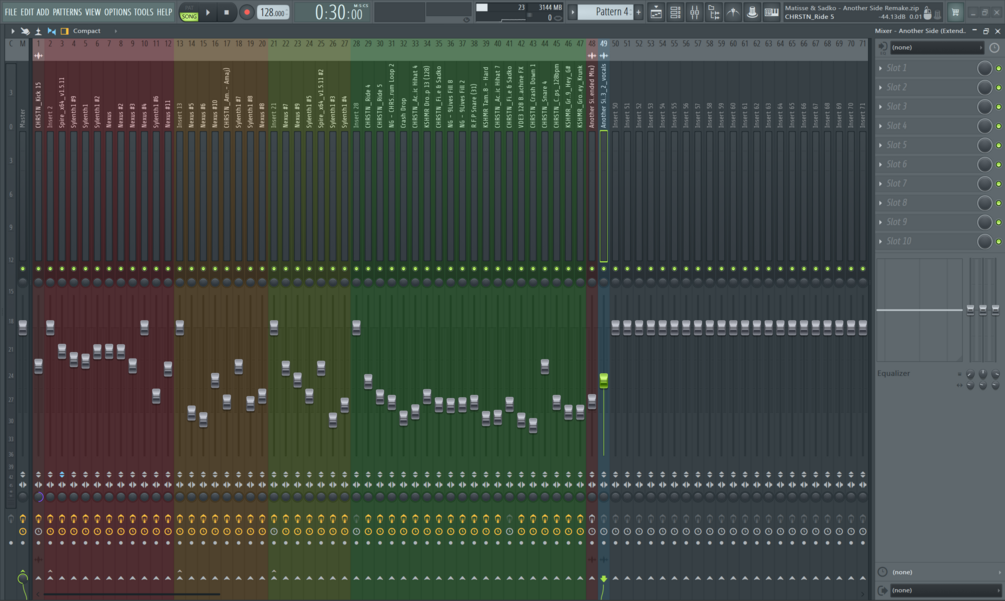Open the EDIT menu

click(x=27, y=12)
